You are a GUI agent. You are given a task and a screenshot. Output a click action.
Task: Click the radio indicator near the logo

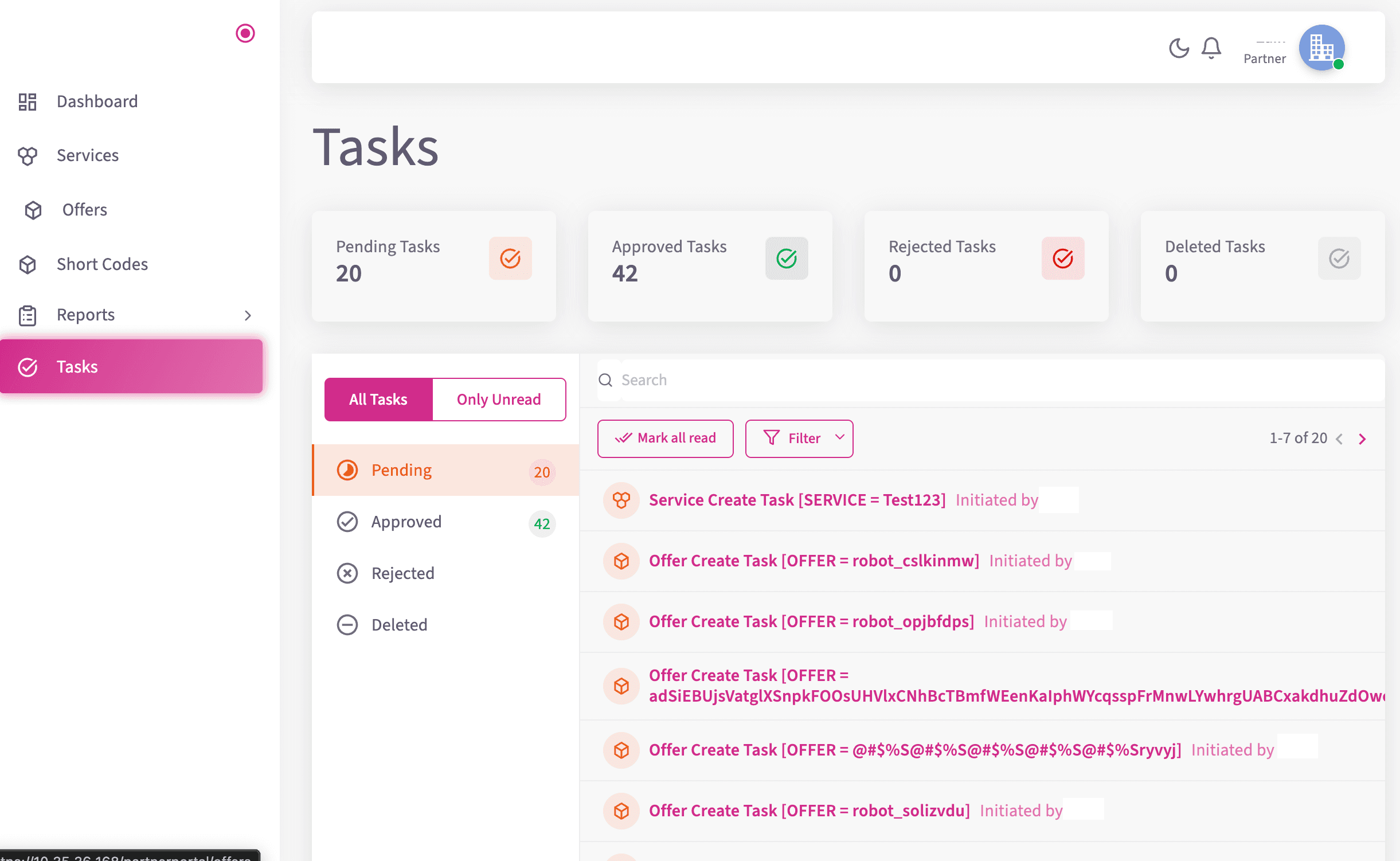tap(246, 33)
